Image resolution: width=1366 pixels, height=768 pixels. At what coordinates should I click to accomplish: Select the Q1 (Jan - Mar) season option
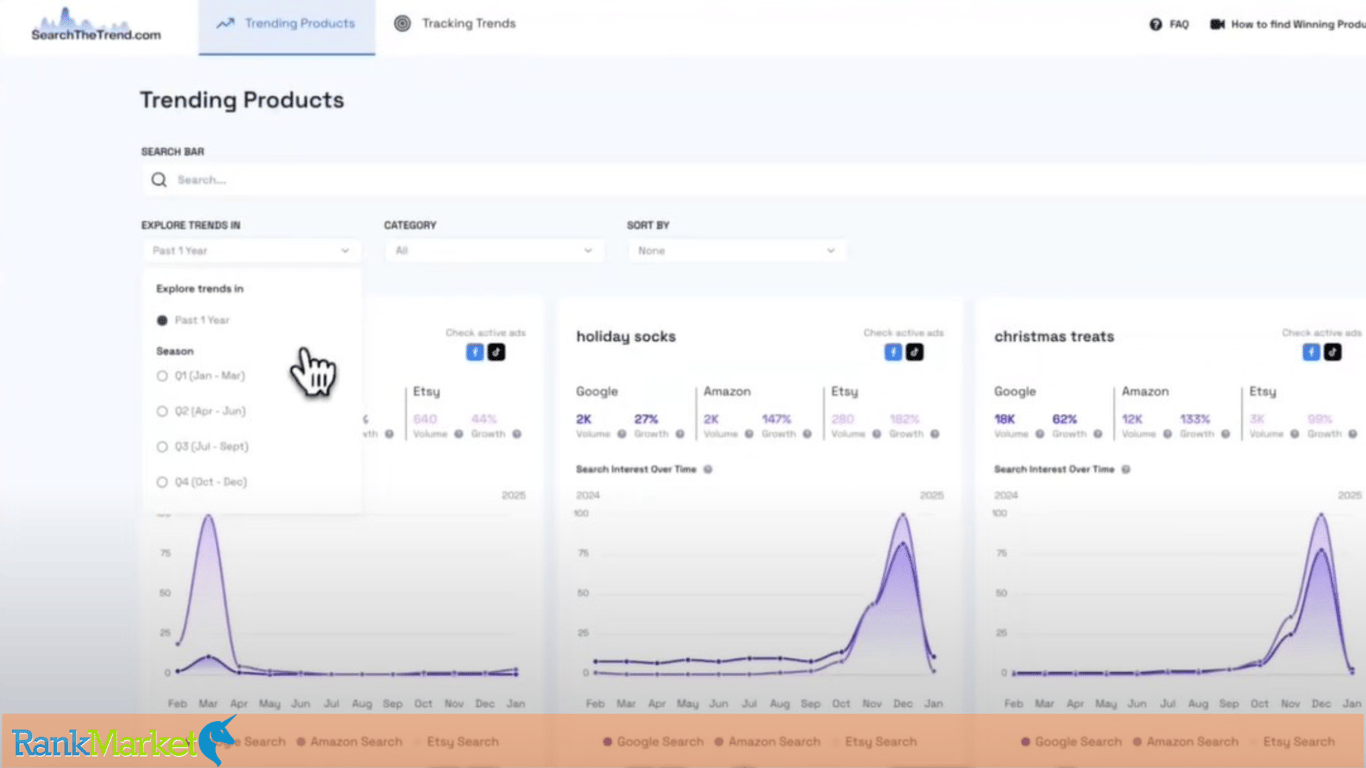[x=201, y=376]
